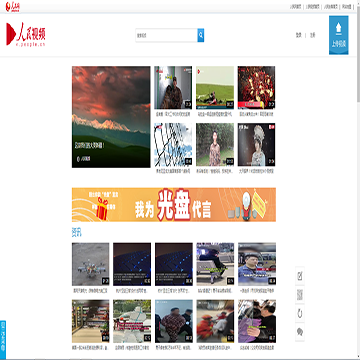Click the title under the drone video
This screenshot has width=360, height=360.
coord(90,291)
